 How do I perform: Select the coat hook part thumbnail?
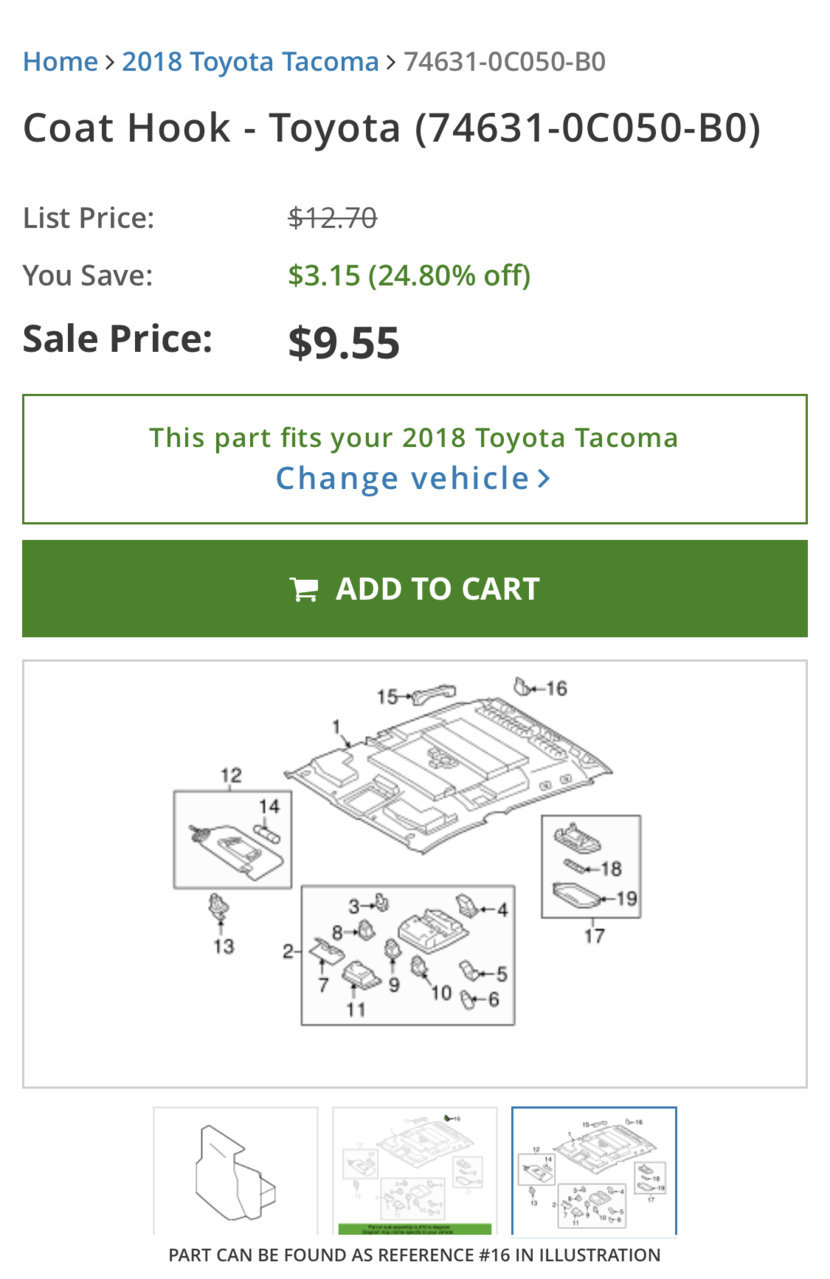pyautogui.click(x=236, y=1171)
